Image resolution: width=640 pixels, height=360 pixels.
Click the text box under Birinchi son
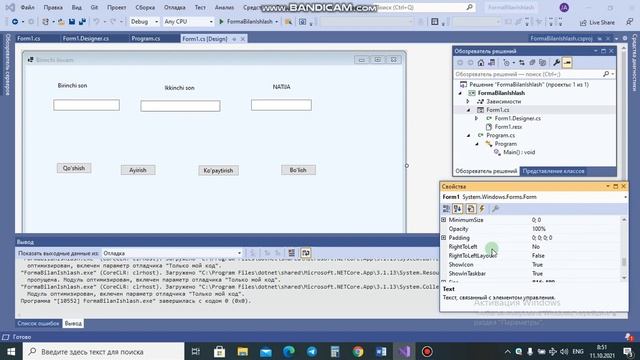coord(87,105)
